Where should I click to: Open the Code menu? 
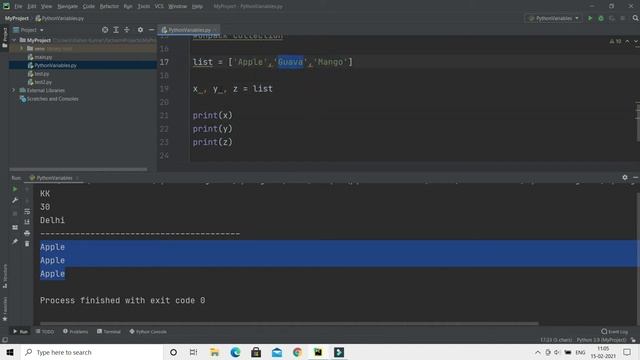[x=89, y=7]
